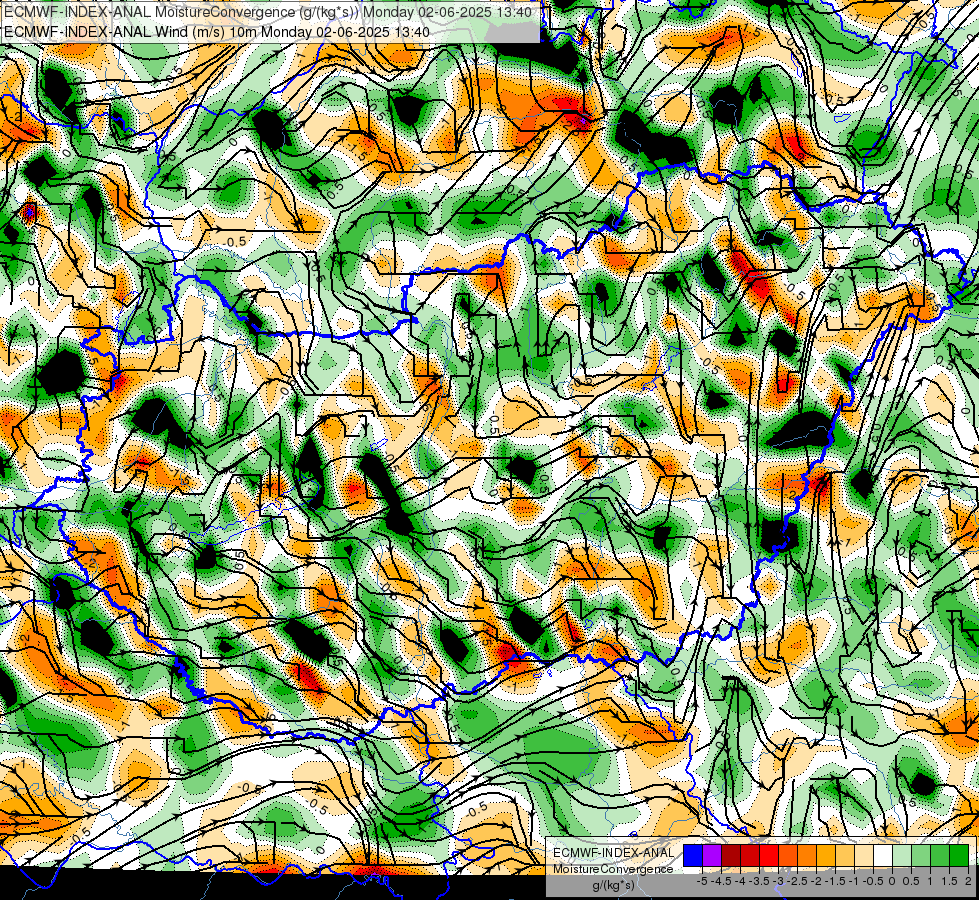Click the Wind (m/s) 10m header line
The height and width of the screenshot is (900, 979).
tap(217, 31)
